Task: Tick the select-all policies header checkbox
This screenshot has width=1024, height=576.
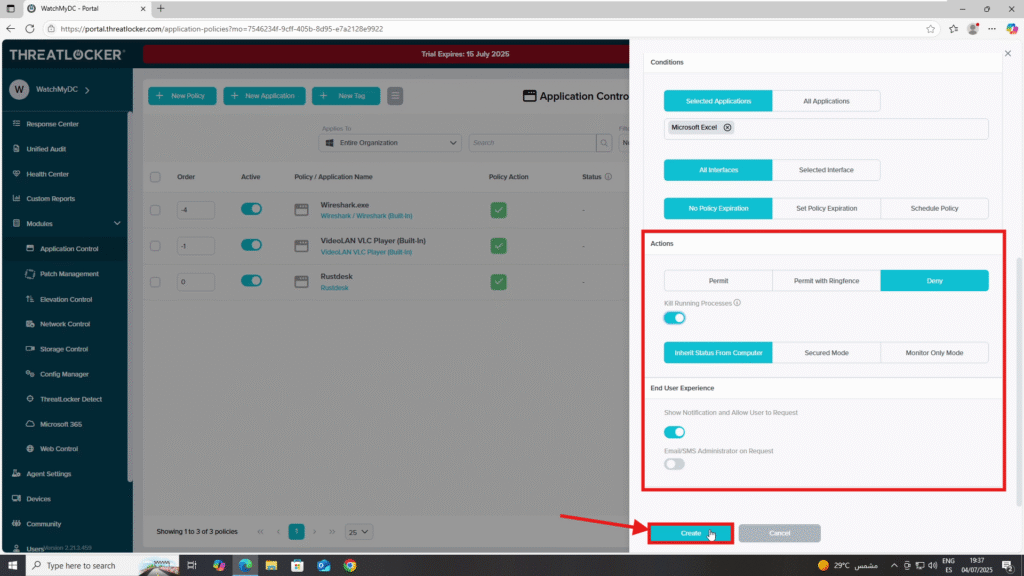Action: point(155,177)
